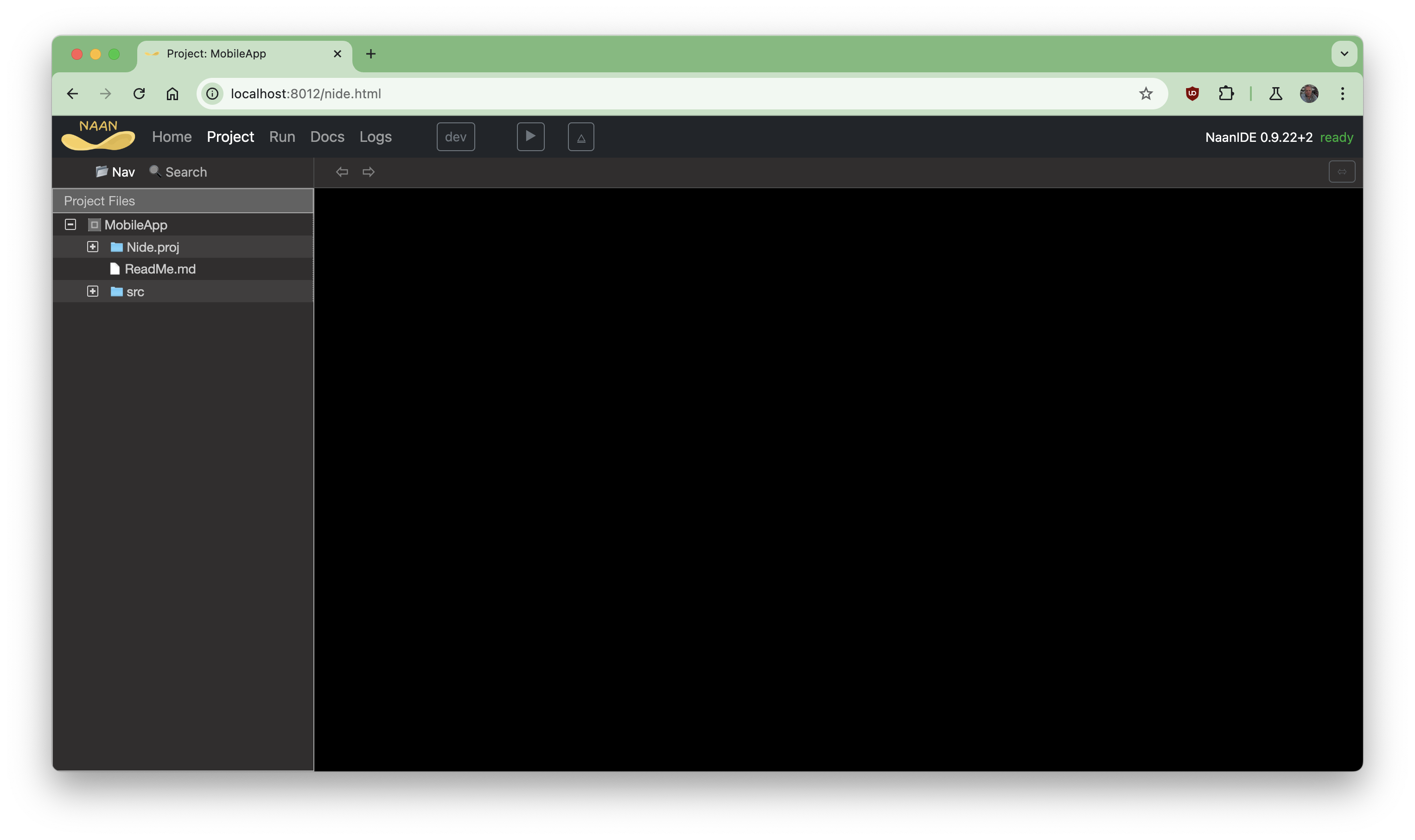The image size is (1415, 840).
Task: Open the Docs section
Action: (x=326, y=136)
